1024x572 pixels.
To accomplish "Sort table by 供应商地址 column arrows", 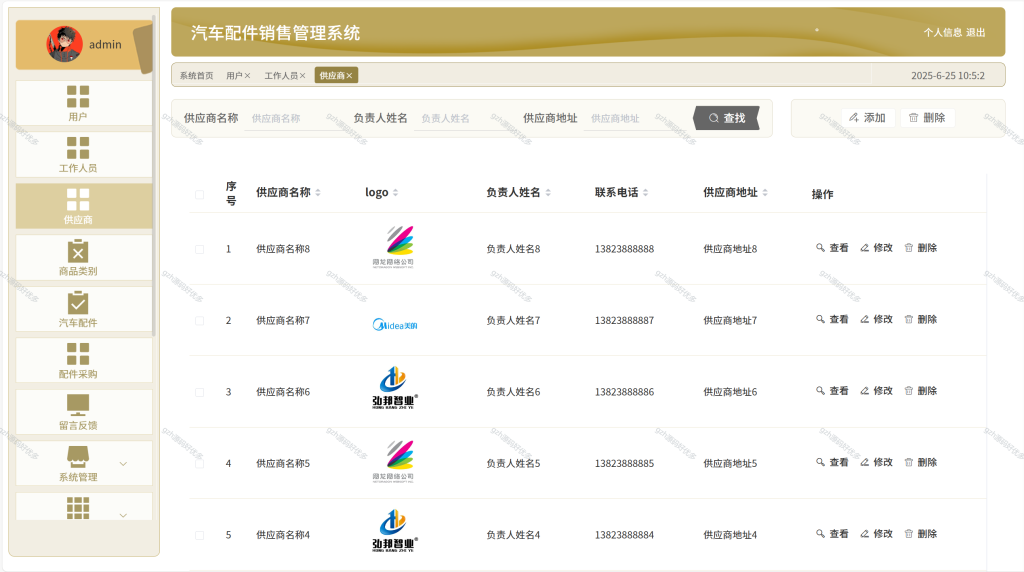I will point(765,193).
